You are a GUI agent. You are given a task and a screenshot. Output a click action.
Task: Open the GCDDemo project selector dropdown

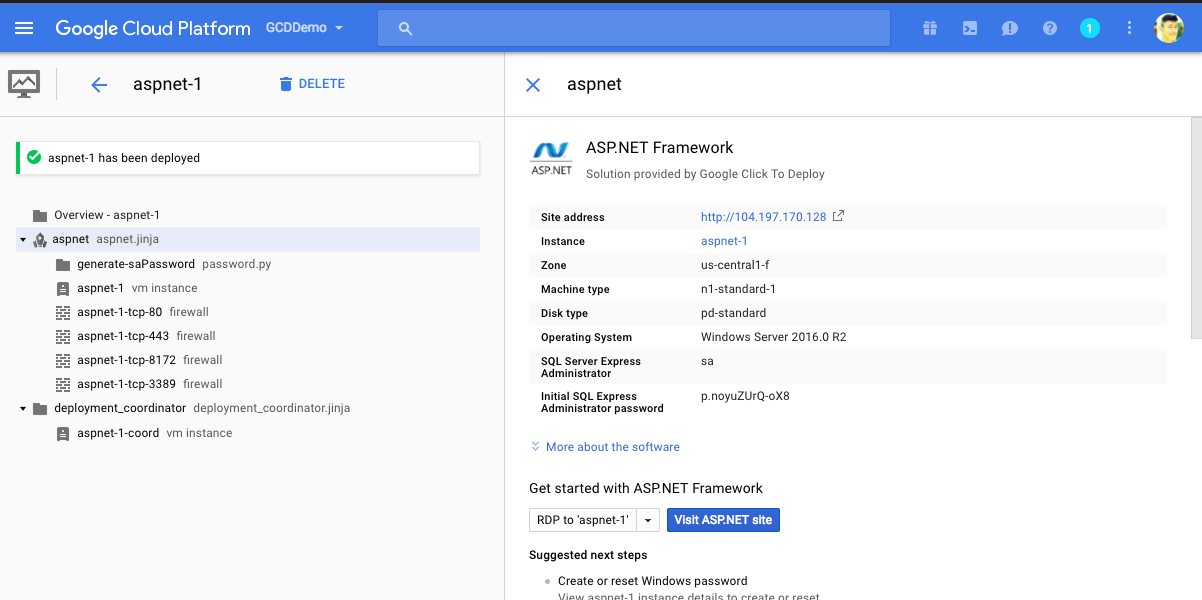pyautogui.click(x=304, y=28)
